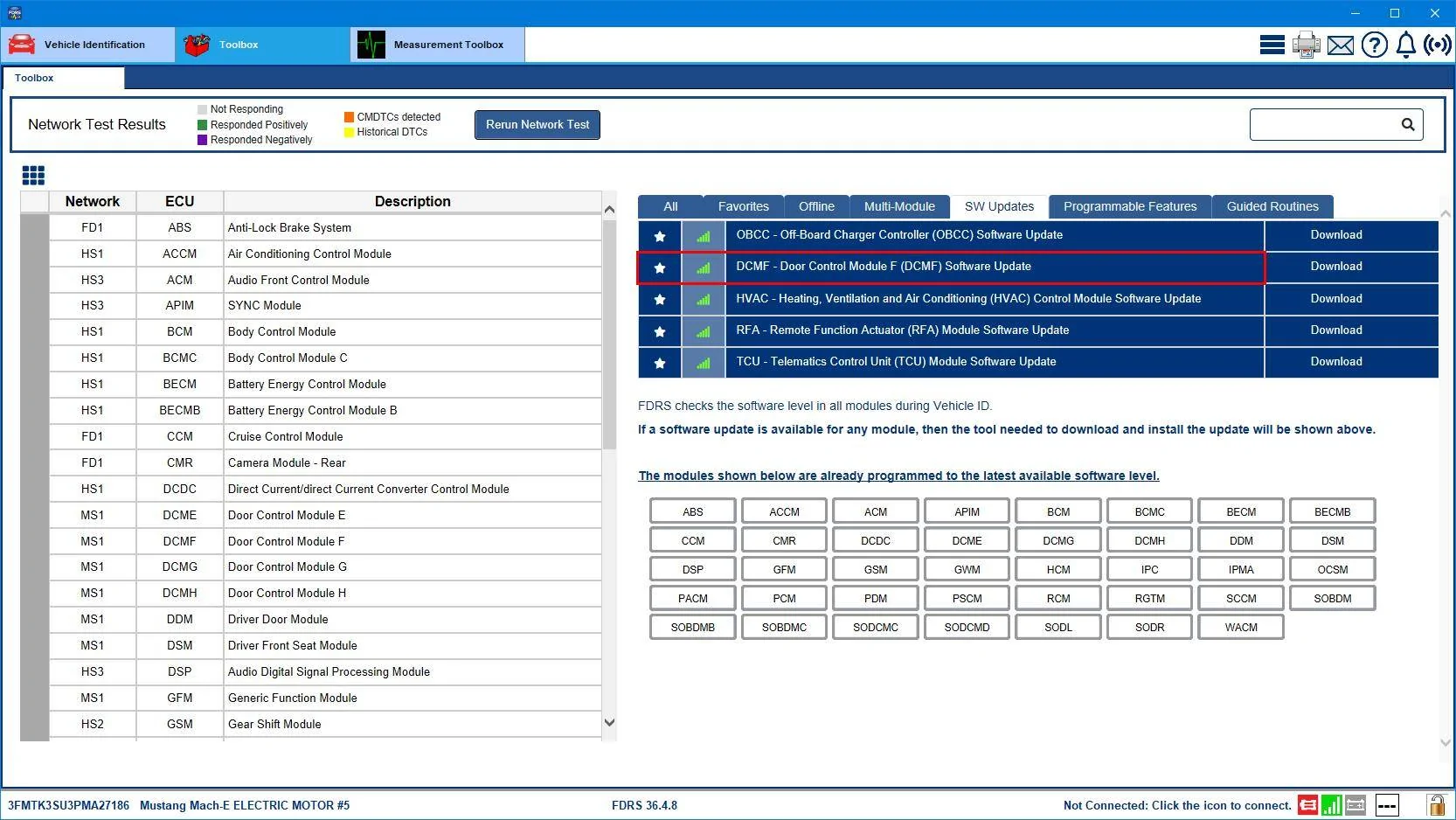Click HVAC Control Module Software Update text
Image resolution: width=1456 pixels, height=820 pixels.
coord(968,299)
